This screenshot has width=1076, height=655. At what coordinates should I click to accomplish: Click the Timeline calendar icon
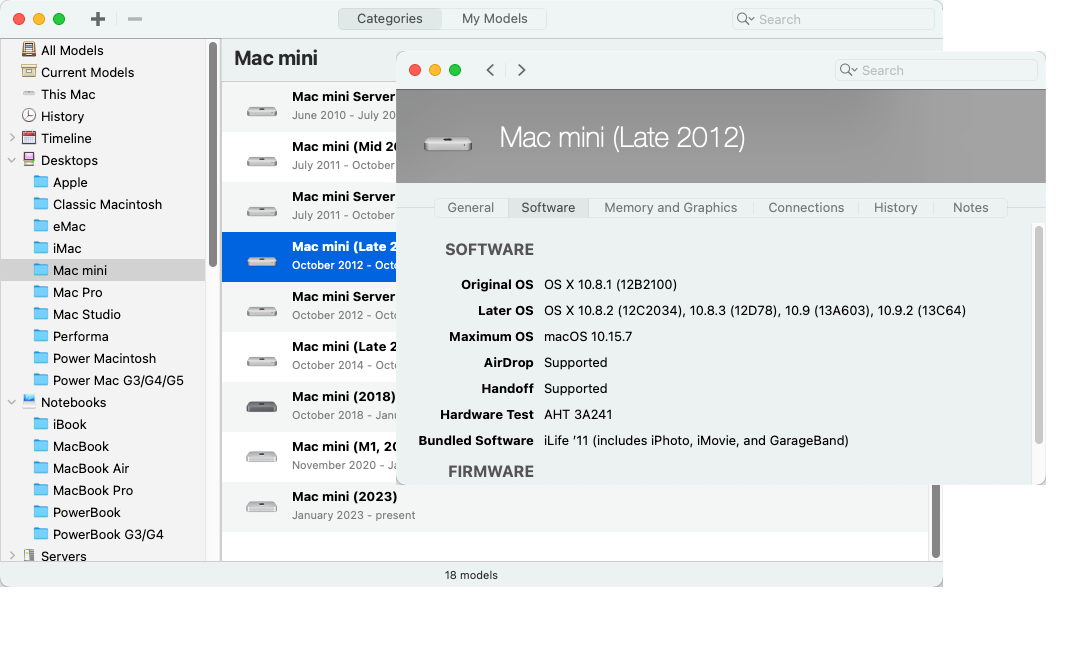click(29, 137)
